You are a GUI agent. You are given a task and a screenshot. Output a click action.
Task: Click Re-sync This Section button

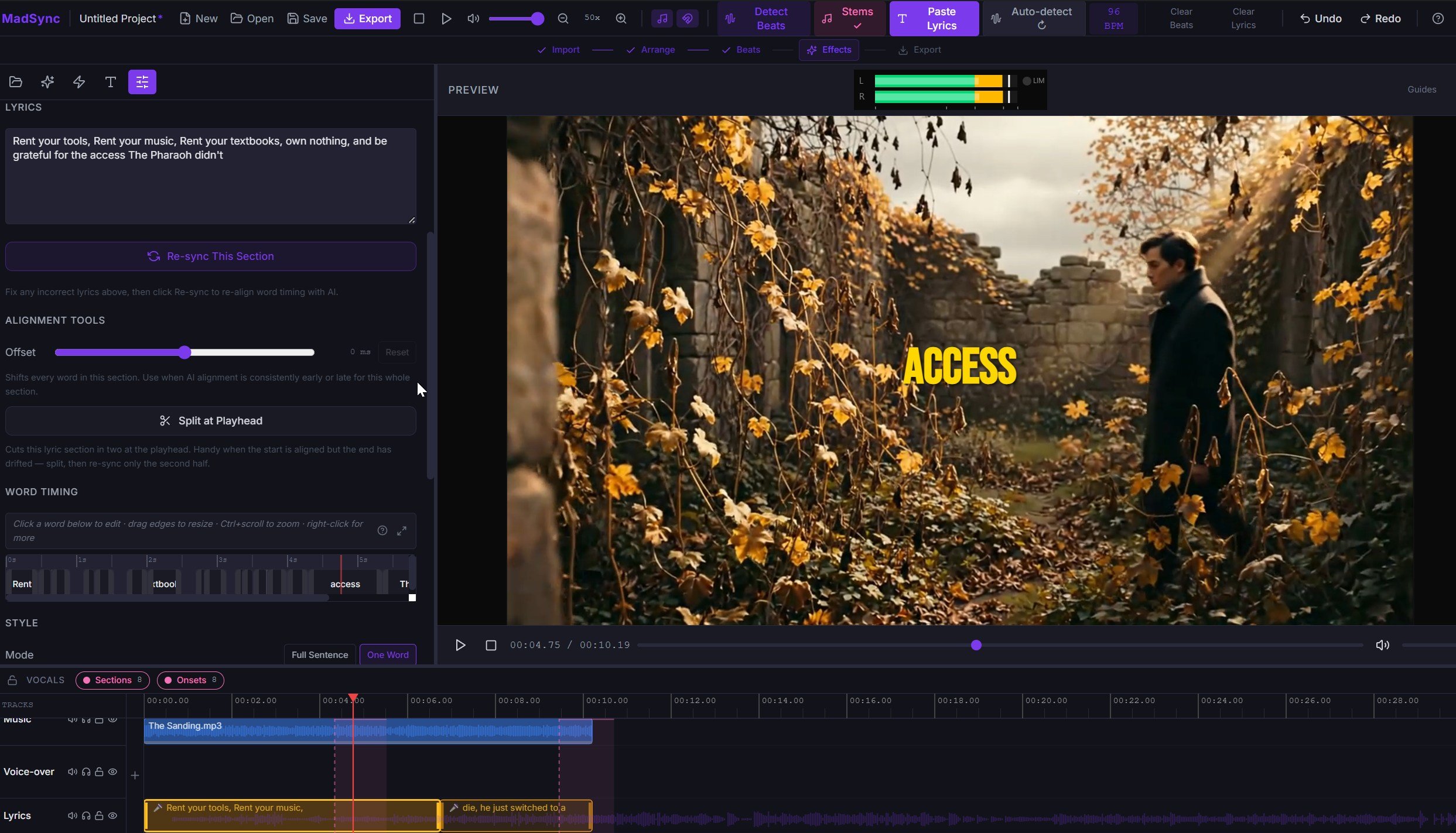[211, 256]
